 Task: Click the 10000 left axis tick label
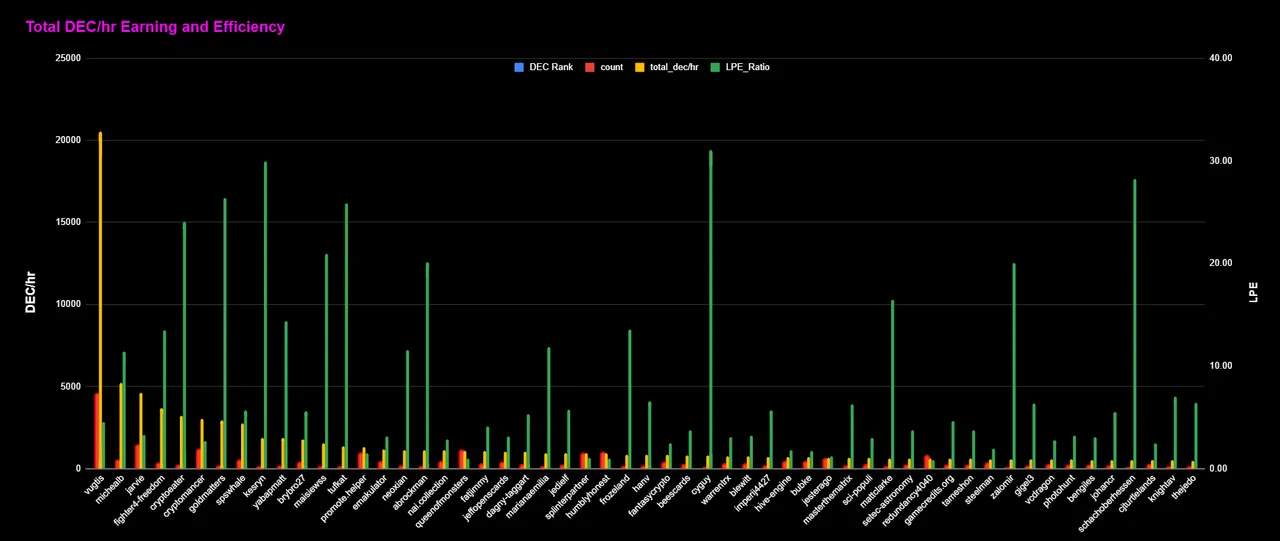point(68,304)
